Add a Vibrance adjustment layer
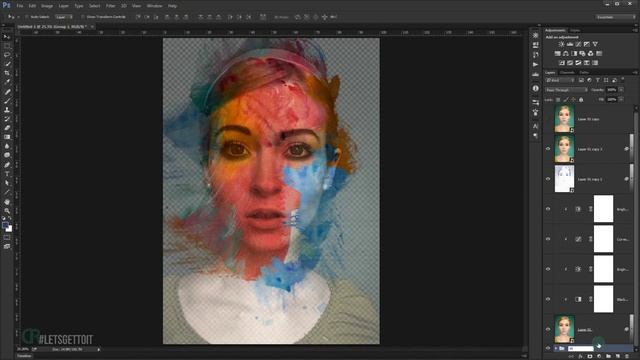Screen dimensions: 640x360 pos(595,44)
